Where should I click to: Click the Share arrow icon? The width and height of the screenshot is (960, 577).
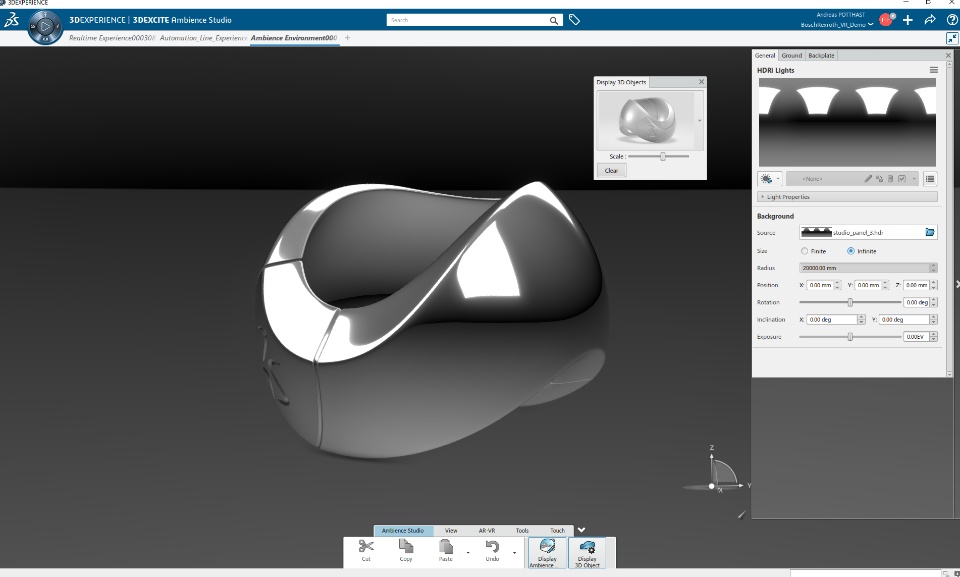[930, 20]
